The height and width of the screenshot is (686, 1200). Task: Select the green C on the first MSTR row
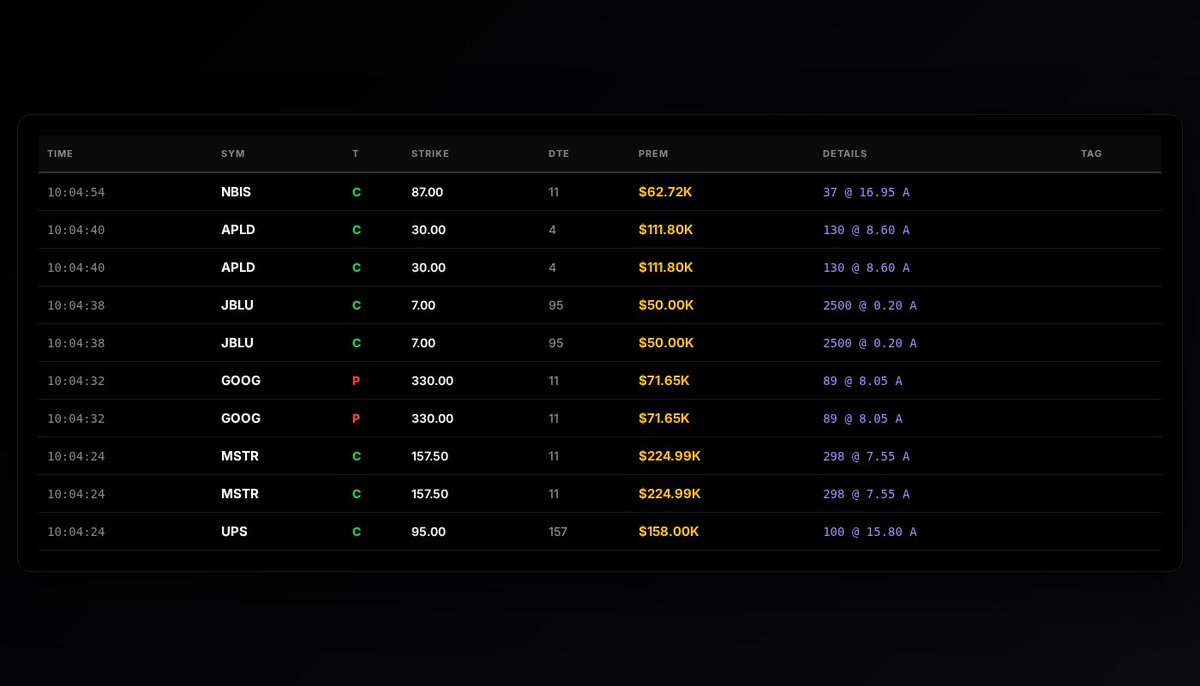(356, 456)
